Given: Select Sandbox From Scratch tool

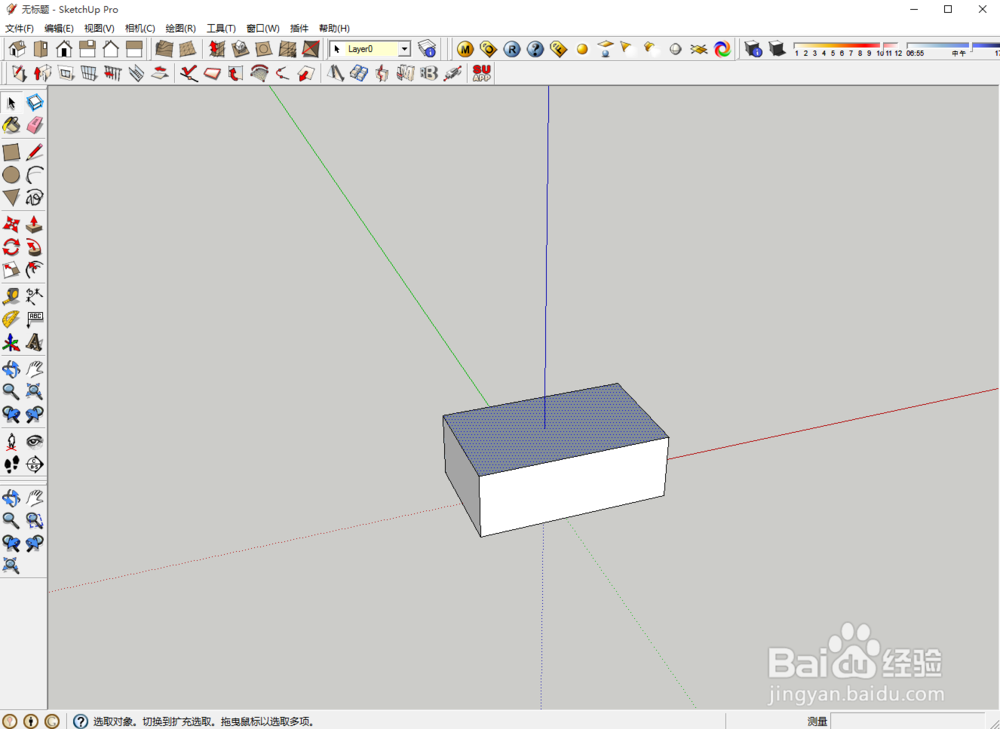Looking at the screenshot, I should point(188,49).
